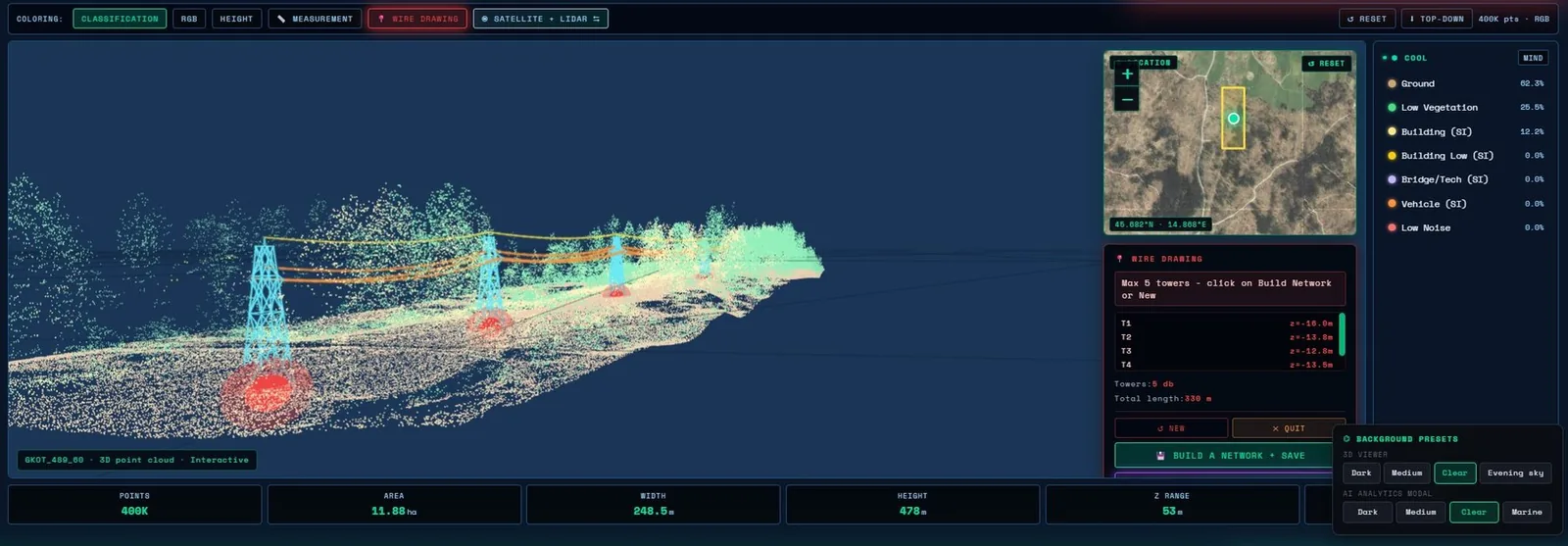Set 3D viewer background to Medium
Screen dimensions: 1568x546
point(1406,473)
